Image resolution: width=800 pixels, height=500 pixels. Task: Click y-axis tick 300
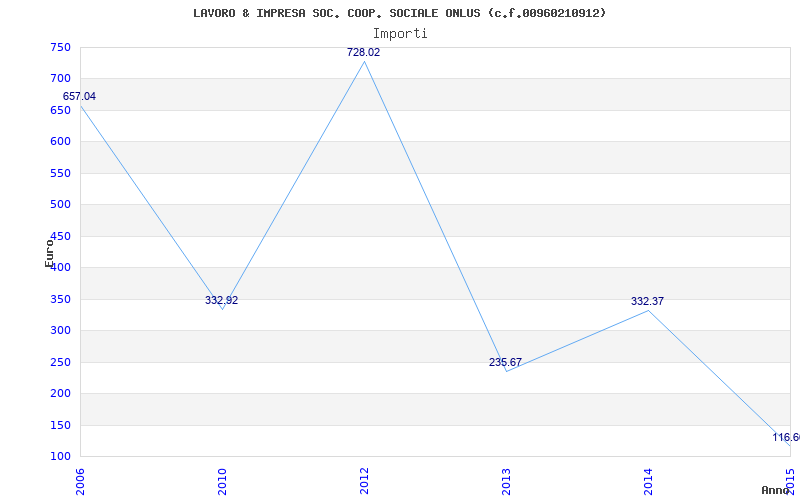click(60, 331)
